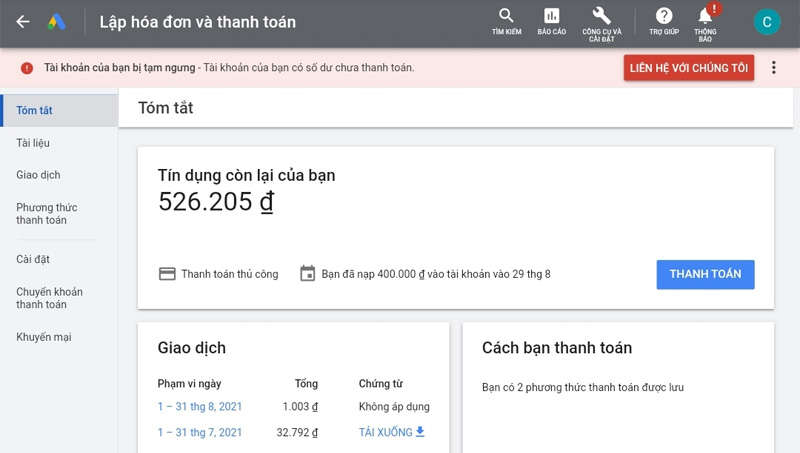Click the Google Ads logo
Image resolution: width=800 pixels, height=453 pixels.
click(57, 22)
